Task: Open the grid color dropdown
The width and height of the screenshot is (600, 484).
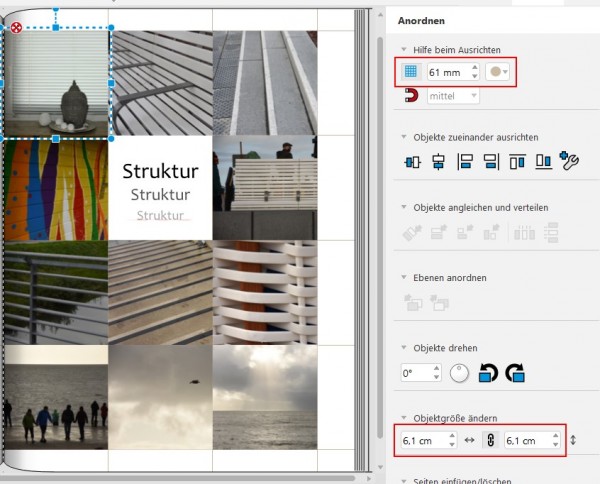Action: (497, 72)
